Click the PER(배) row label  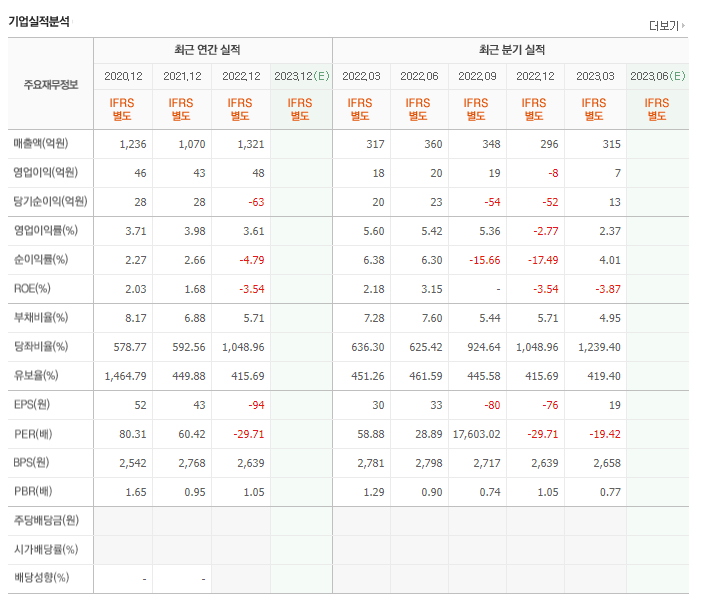coord(33,434)
